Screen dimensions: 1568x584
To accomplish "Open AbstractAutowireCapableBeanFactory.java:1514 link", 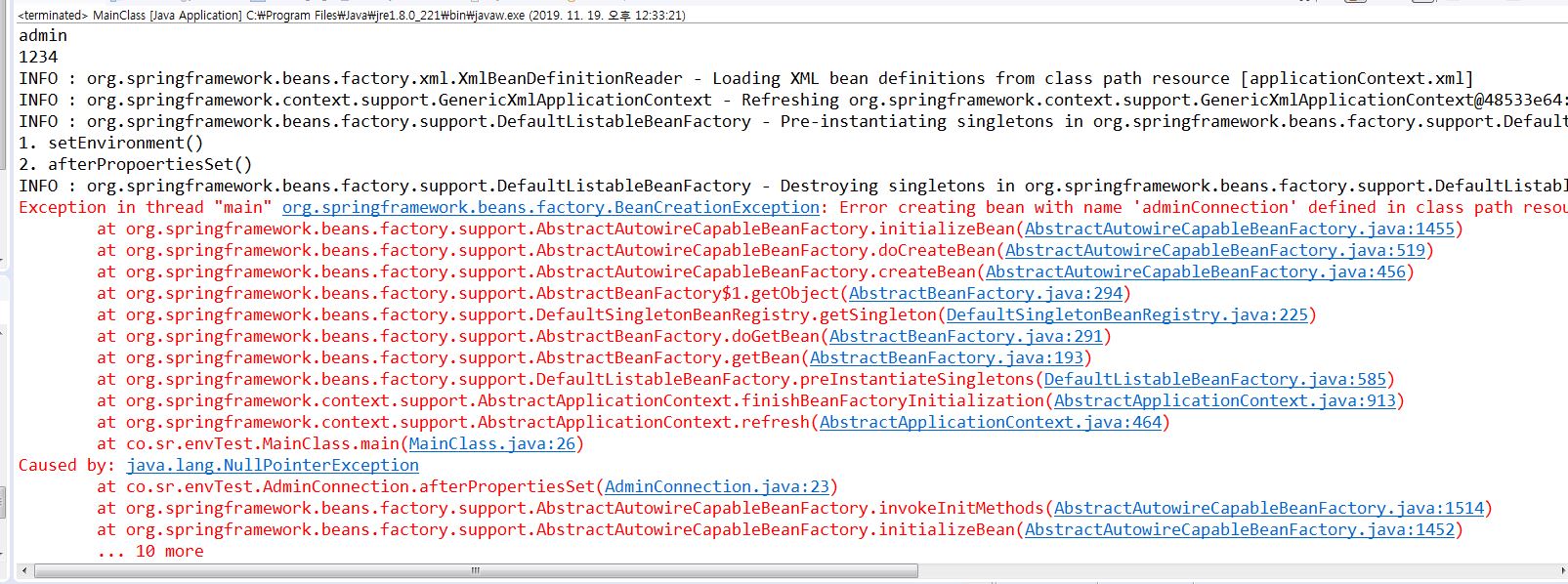I will point(1269,508).
